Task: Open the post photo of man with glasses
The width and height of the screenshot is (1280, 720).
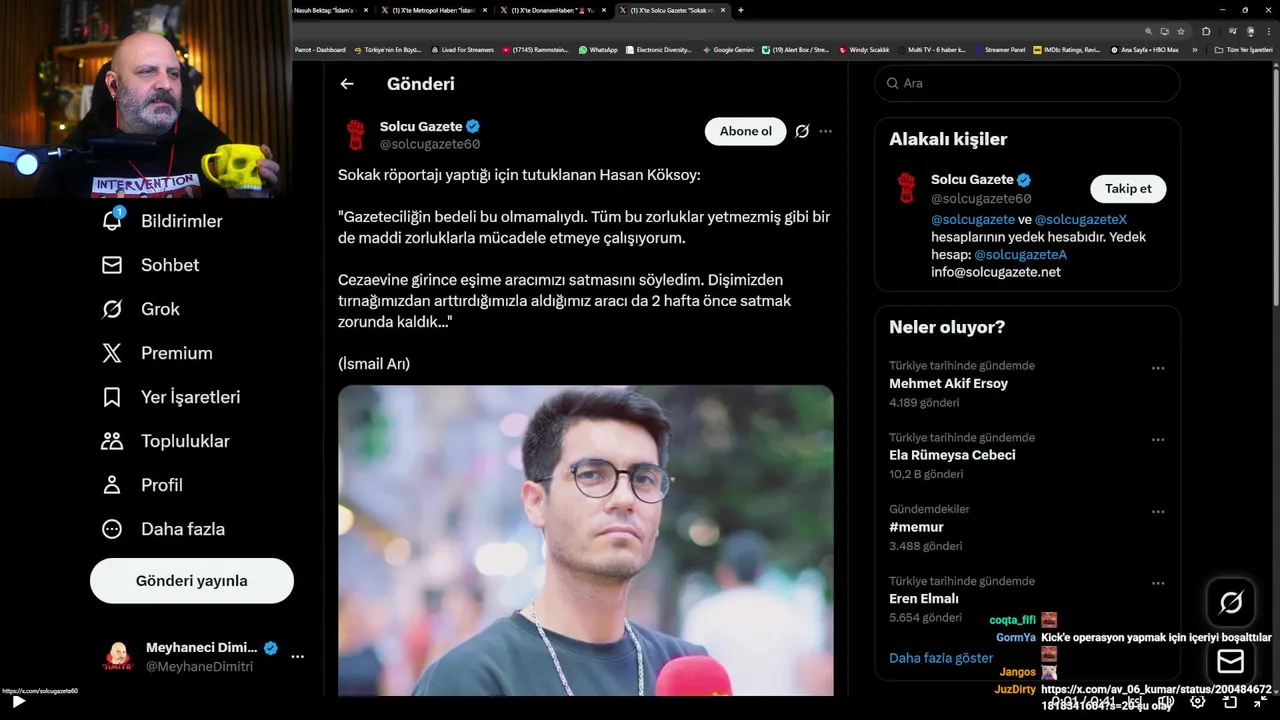Action: click(x=586, y=540)
